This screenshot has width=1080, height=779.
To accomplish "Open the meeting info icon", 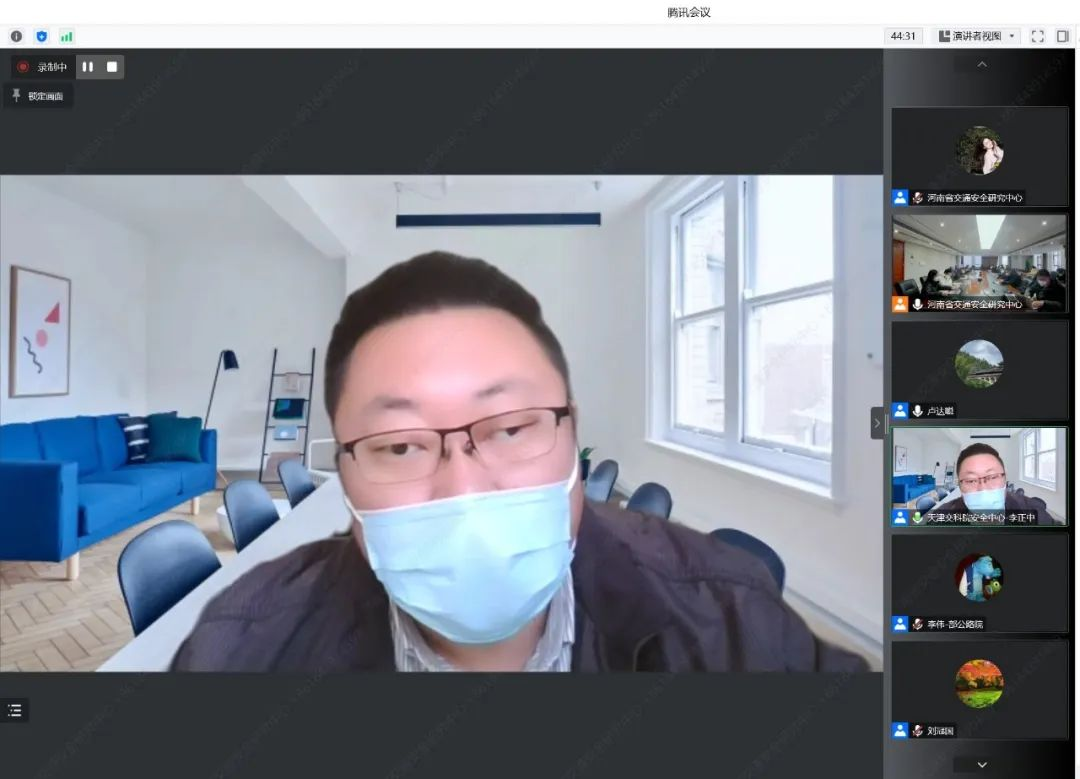I will click(x=16, y=36).
